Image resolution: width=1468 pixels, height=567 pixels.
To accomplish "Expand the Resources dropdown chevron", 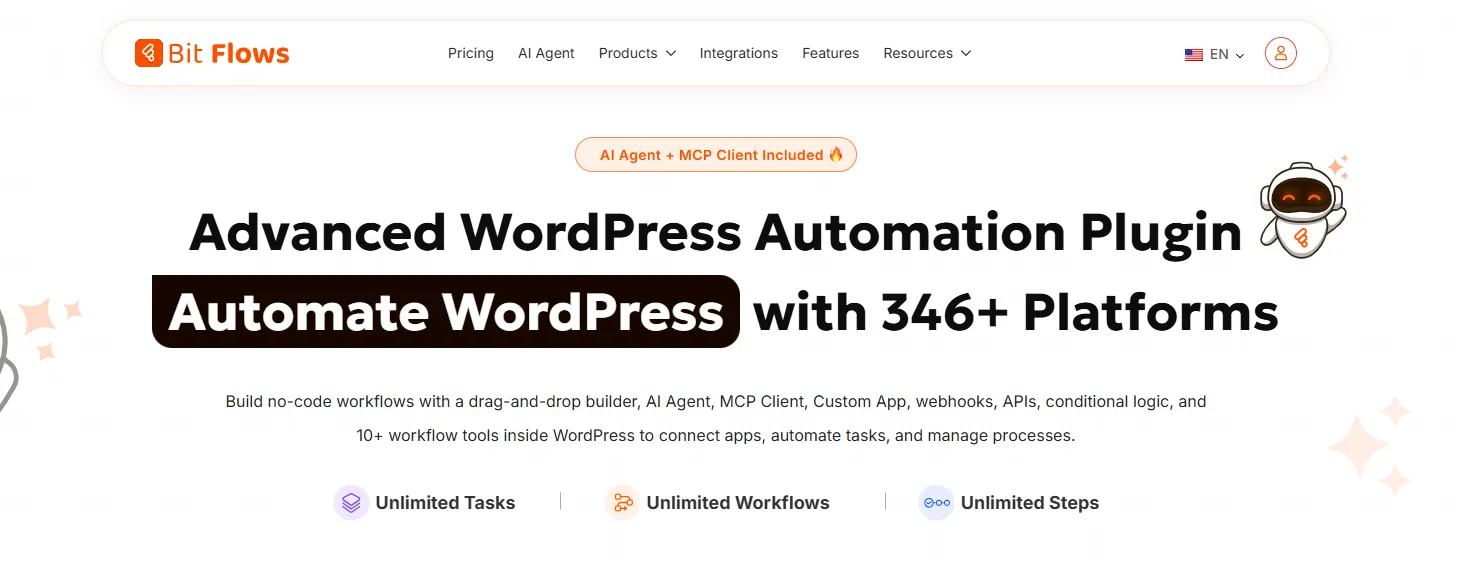I will coord(966,54).
